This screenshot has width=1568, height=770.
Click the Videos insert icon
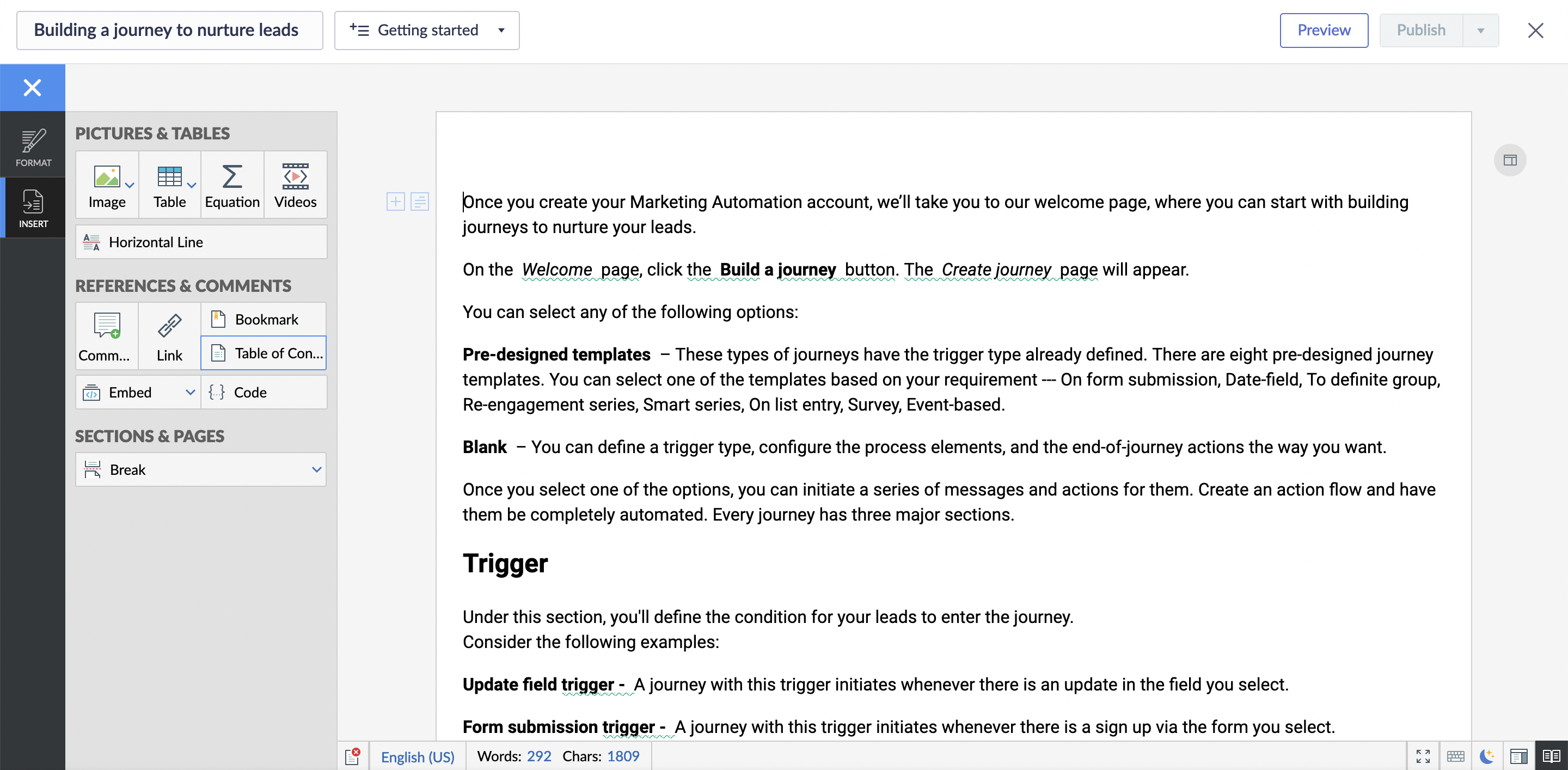tap(295, 185)
